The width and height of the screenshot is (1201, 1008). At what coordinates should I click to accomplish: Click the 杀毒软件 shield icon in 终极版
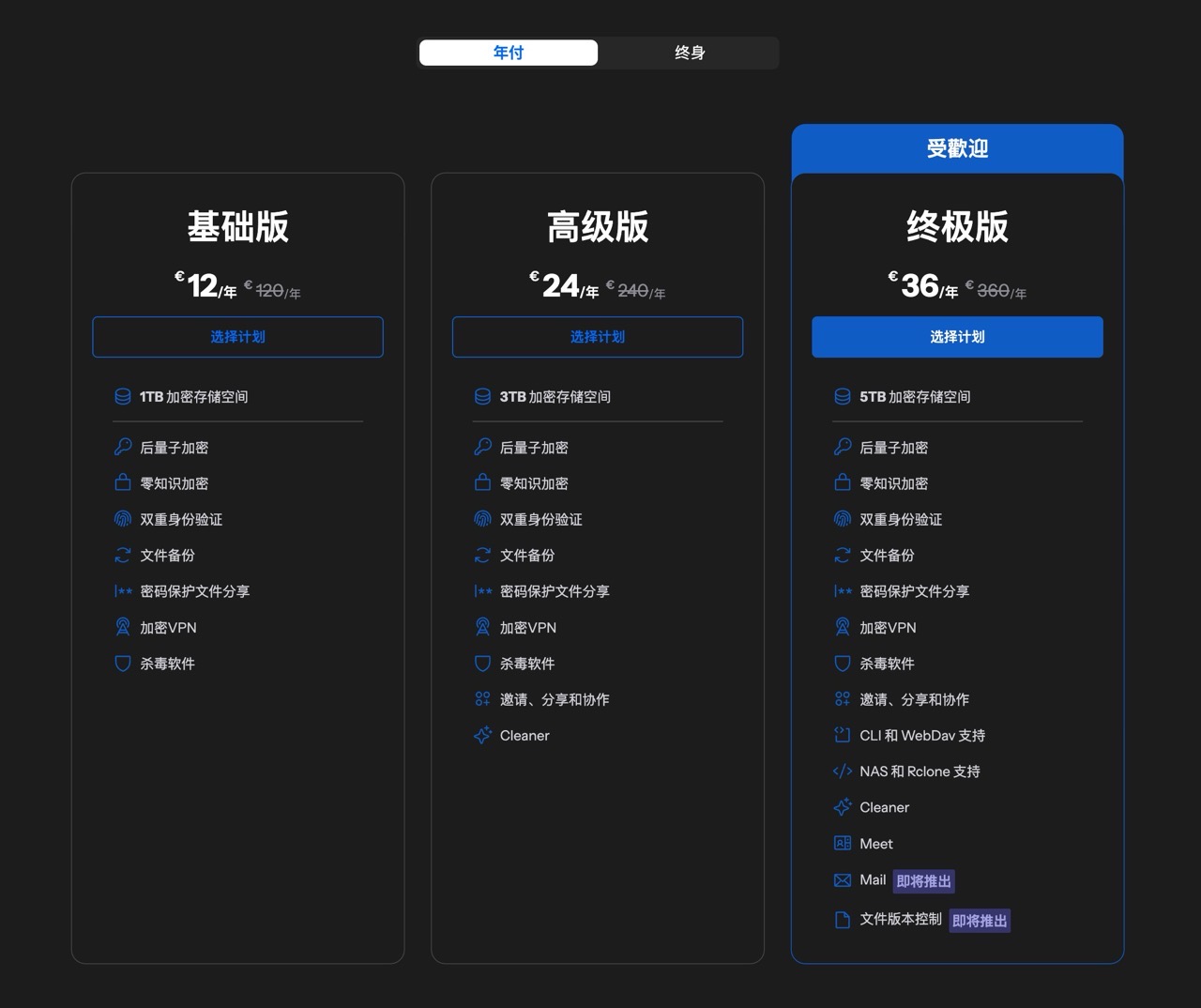tap(842, 663)
